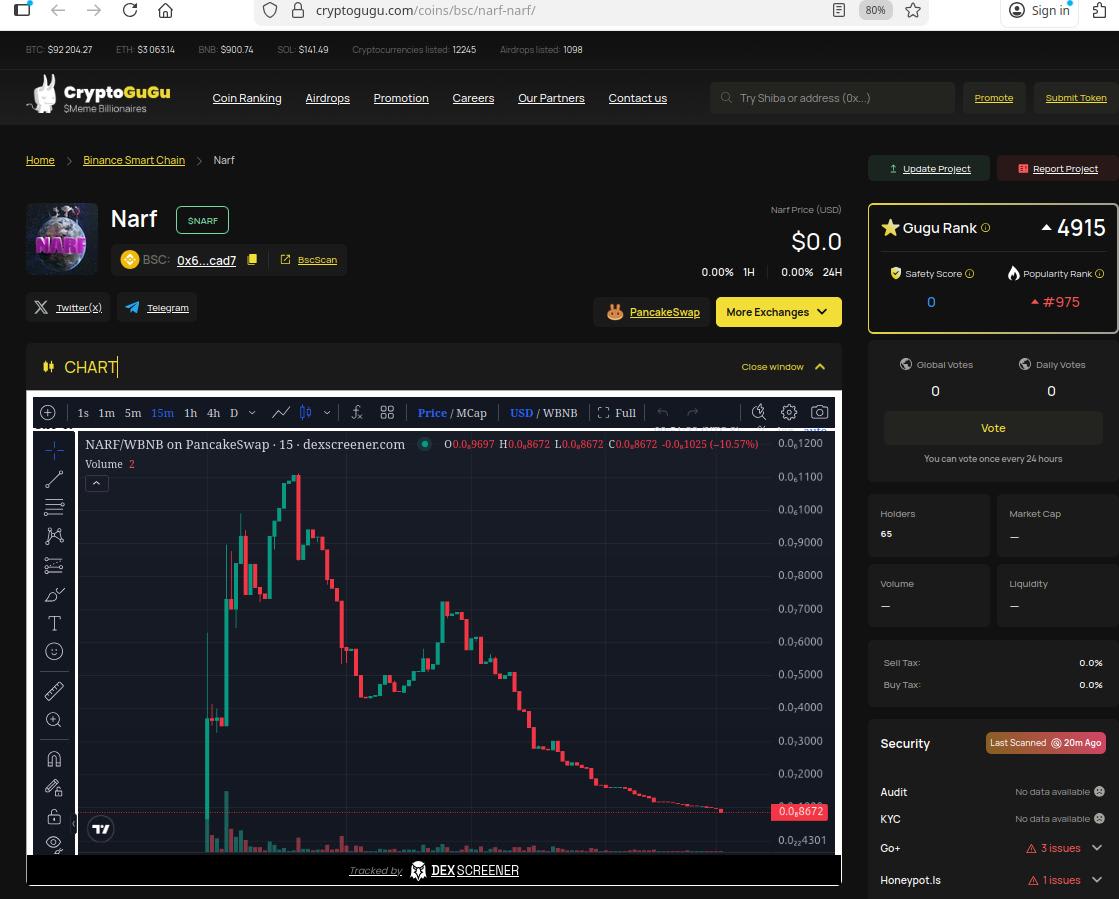Adjust the 80% page zoom control
The image size is (1119, 899).
(875, 11)
